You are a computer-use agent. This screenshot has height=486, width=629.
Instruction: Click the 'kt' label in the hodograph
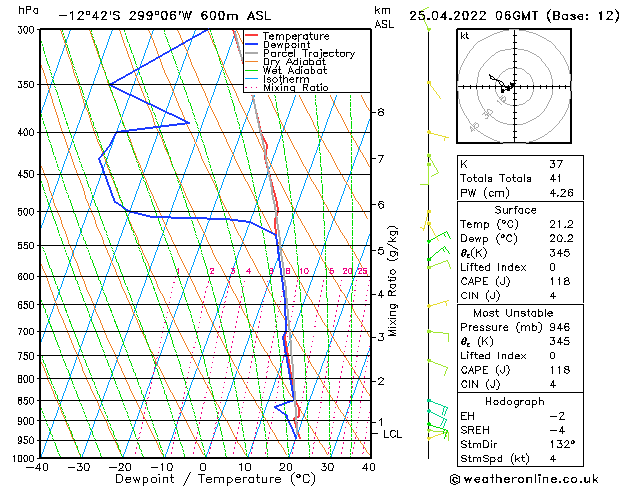(x=465, y=36)
